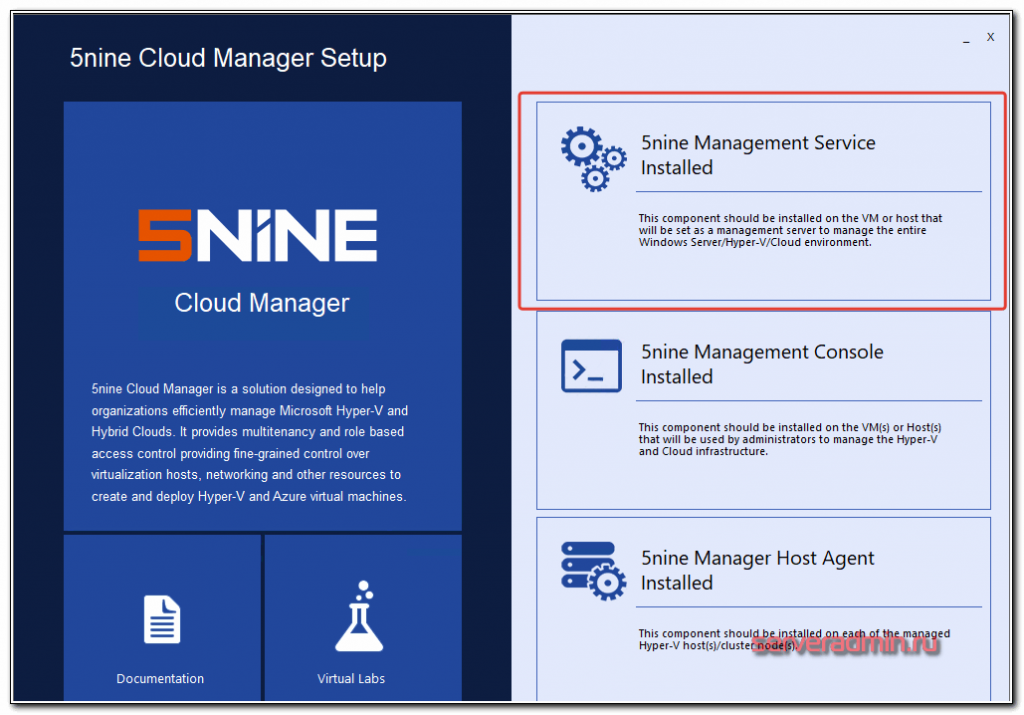Click the Cloud Manager heading text
This screenshot has height=715, width=1024.
pyautogui.click(x=261, y=303)
